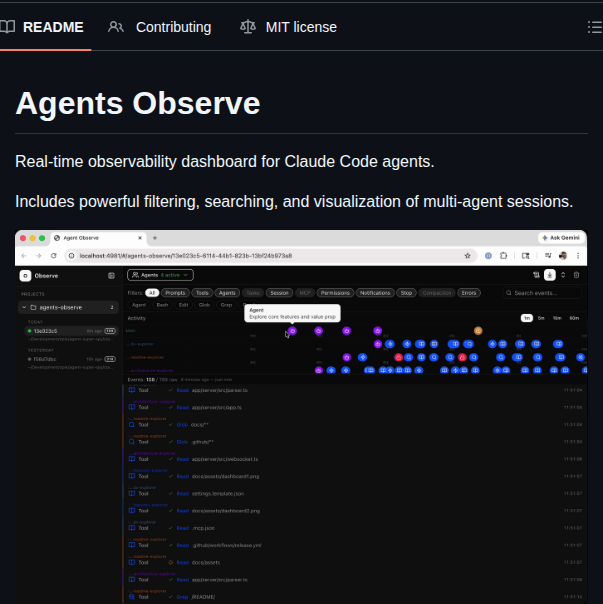
Task: Collapse the agents-observe project chevron
Action: (x=24, y=307)
